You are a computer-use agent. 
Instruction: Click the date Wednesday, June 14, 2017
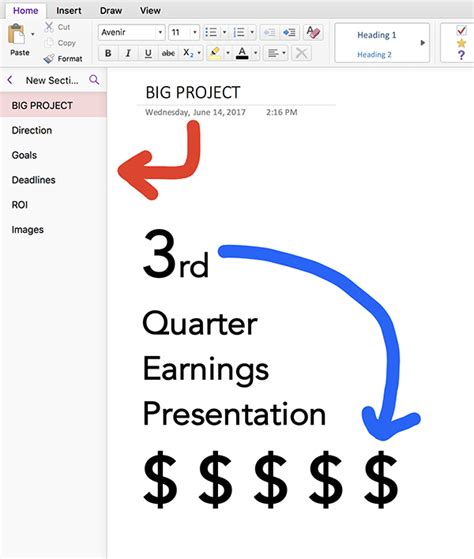tap(195, 112)
